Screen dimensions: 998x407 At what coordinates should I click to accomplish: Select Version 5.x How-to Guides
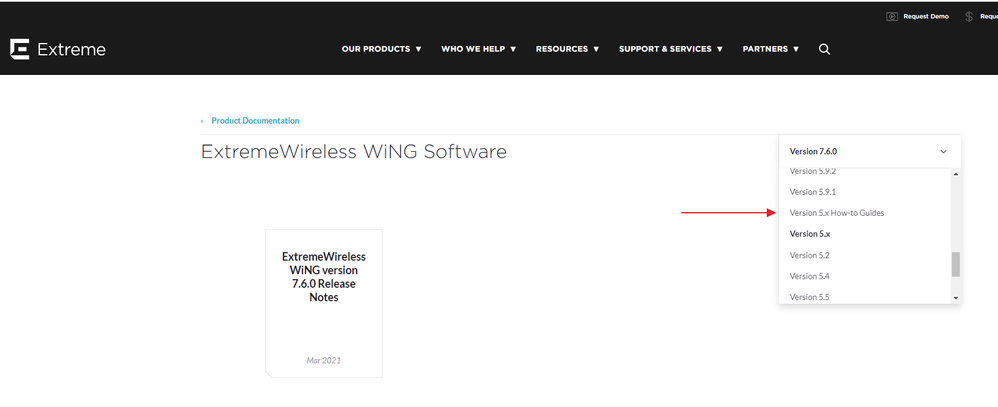pos(836,213)
